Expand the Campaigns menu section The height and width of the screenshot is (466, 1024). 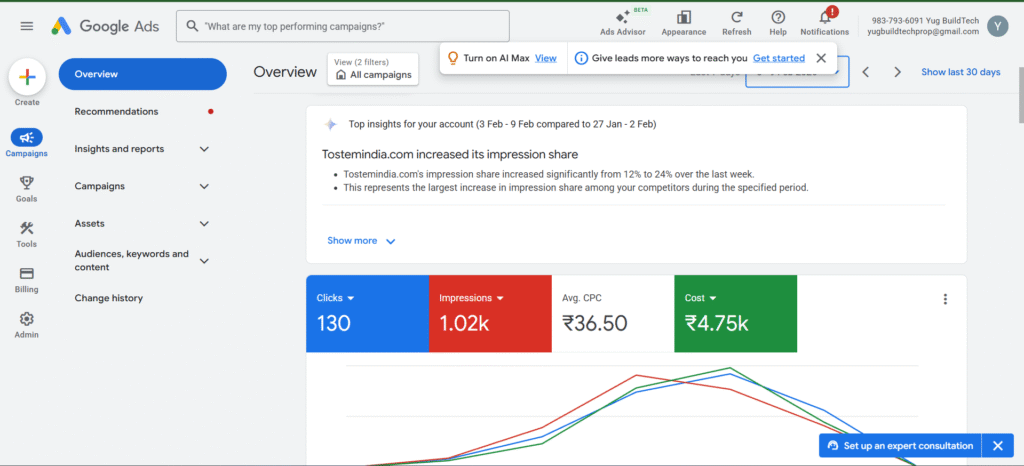point(142,186)
